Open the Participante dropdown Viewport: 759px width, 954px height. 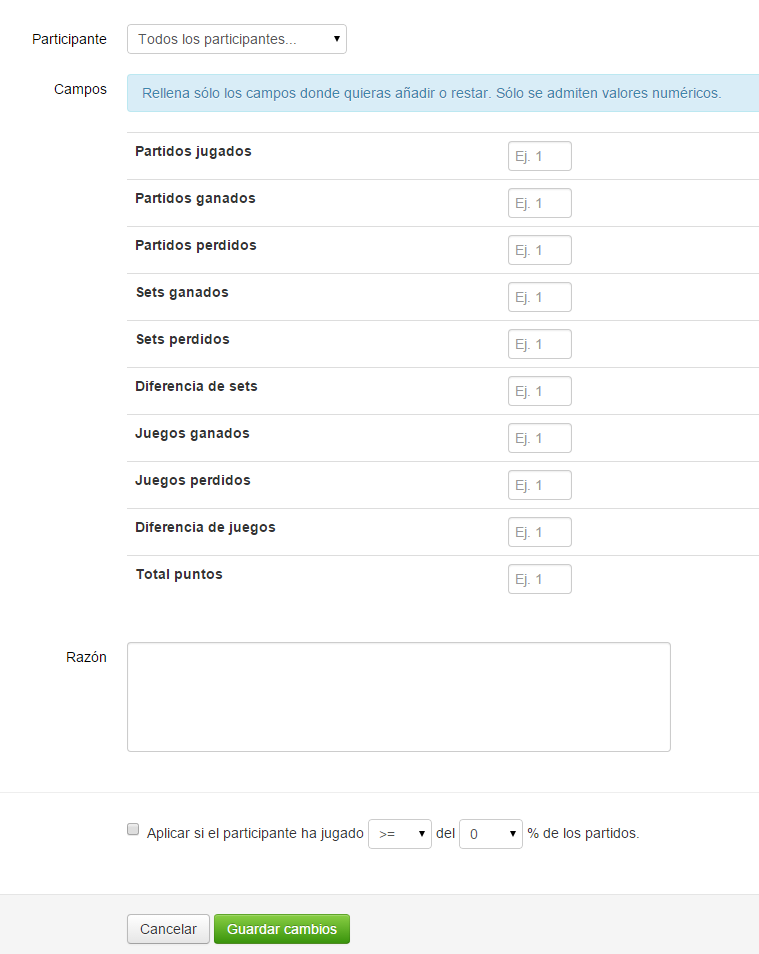tap(237, 39)
